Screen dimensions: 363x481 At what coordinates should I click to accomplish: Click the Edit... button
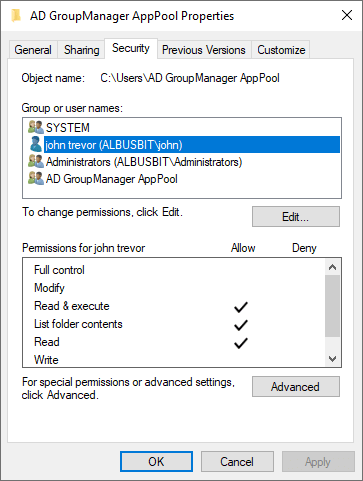click(296, 217)
